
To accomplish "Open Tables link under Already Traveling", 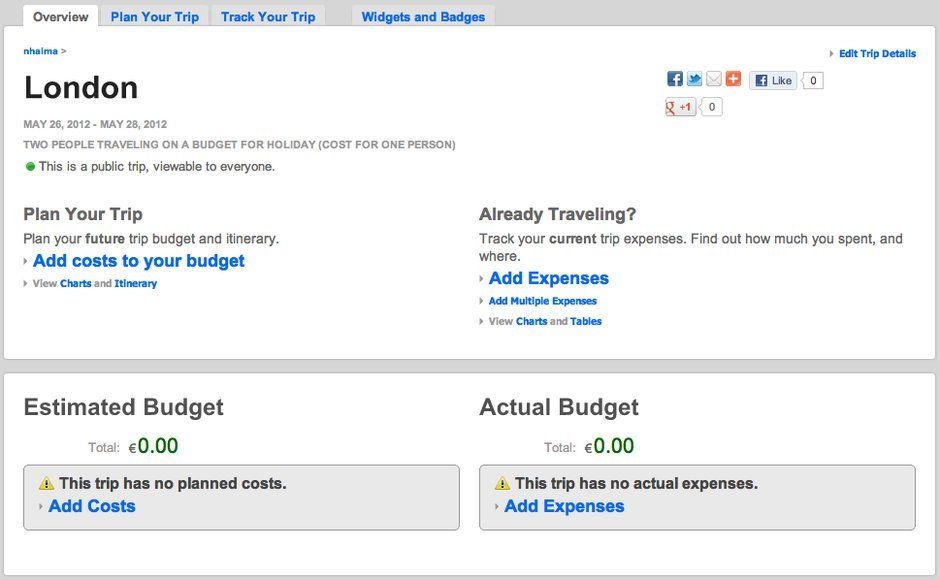I will [586, 321].
